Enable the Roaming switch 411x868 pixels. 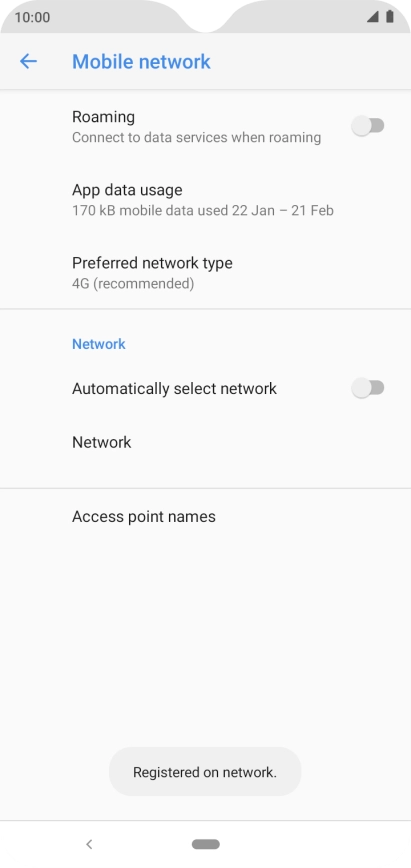coord(368,126)
